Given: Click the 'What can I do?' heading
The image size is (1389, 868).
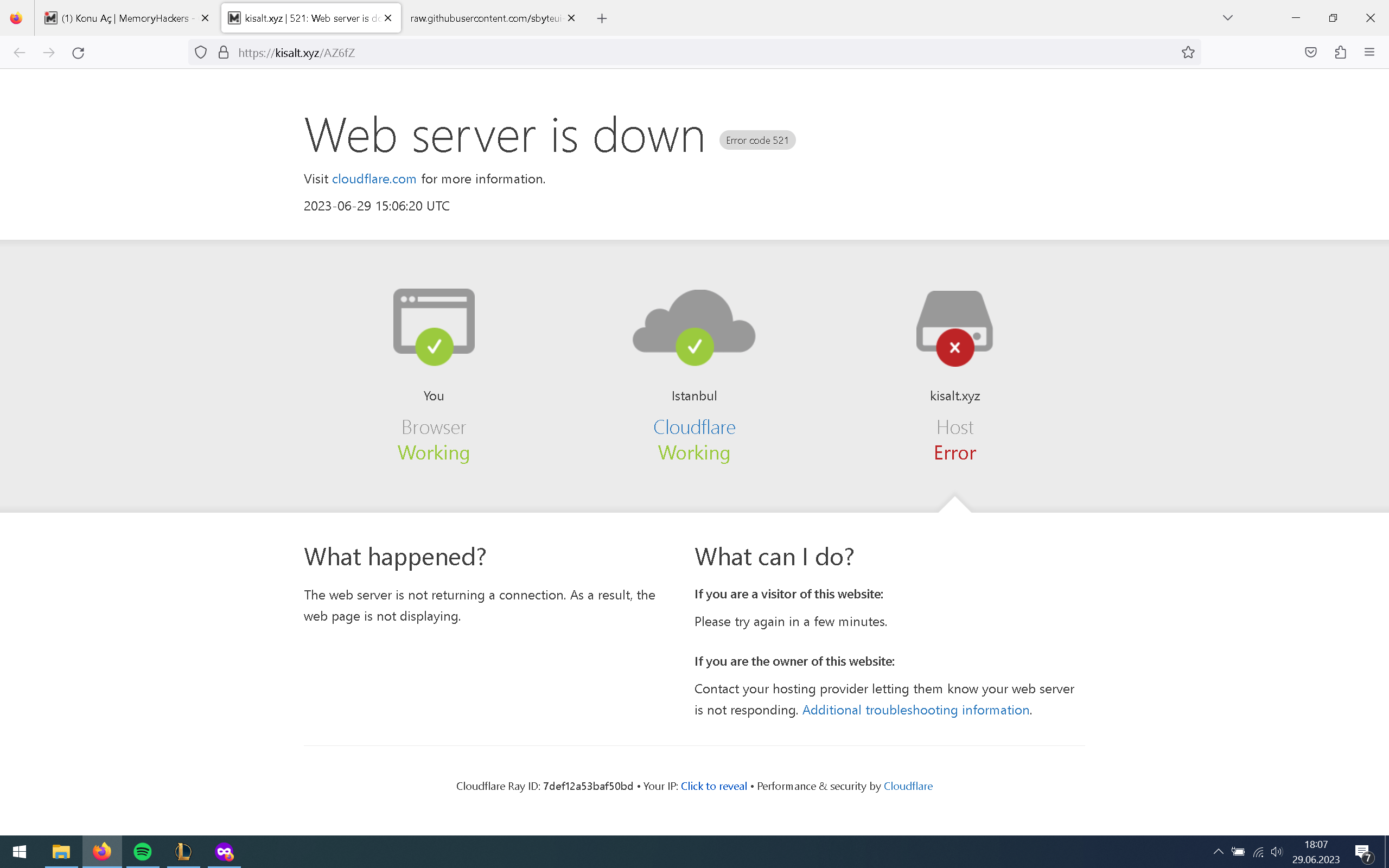Looking at the screenshot, I should [774, 557].
